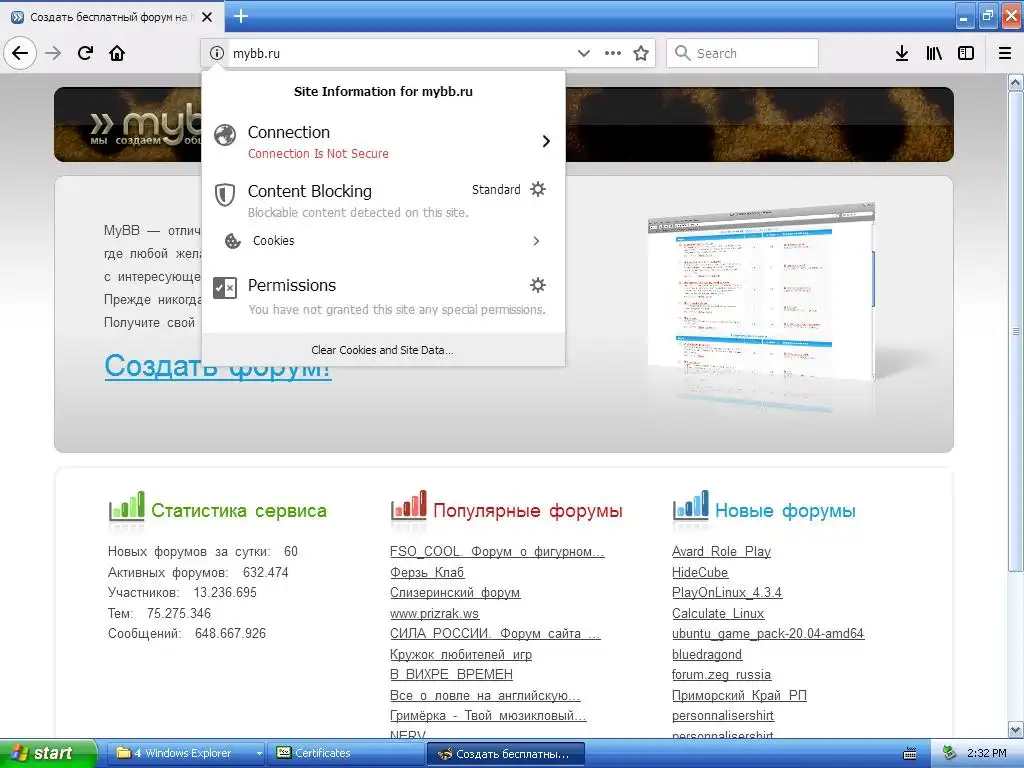
Task: Click the Content Blocking shield icon
Action: pos(225,194)
